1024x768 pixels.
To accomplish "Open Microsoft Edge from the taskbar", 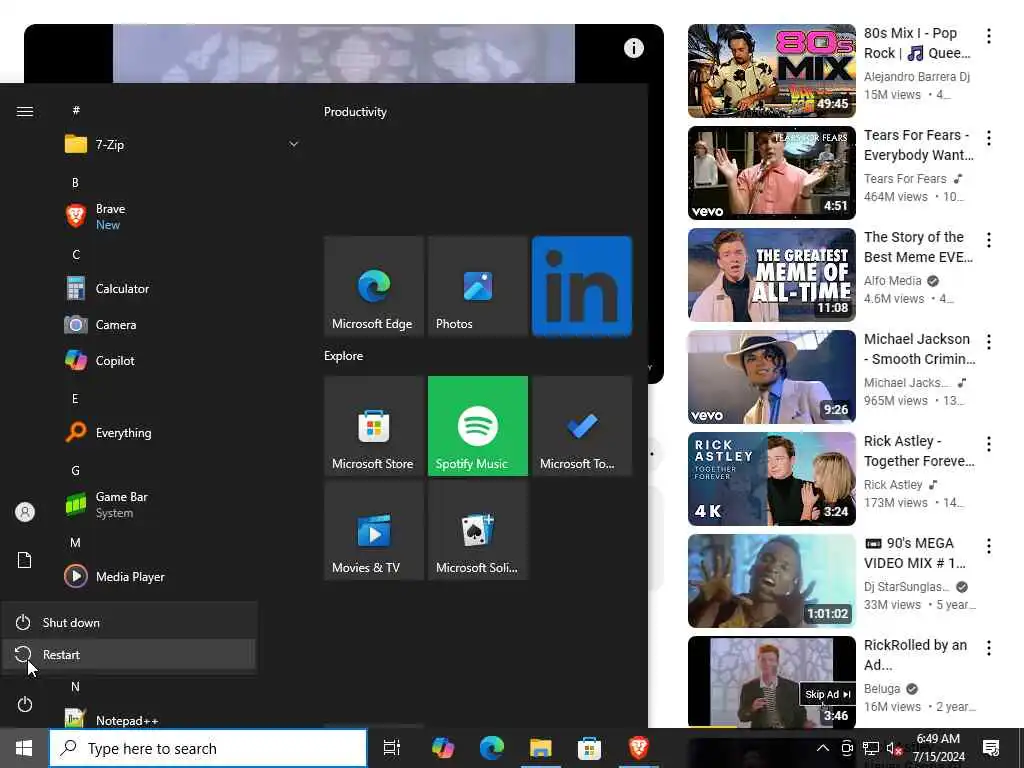I will coord(492,748).
